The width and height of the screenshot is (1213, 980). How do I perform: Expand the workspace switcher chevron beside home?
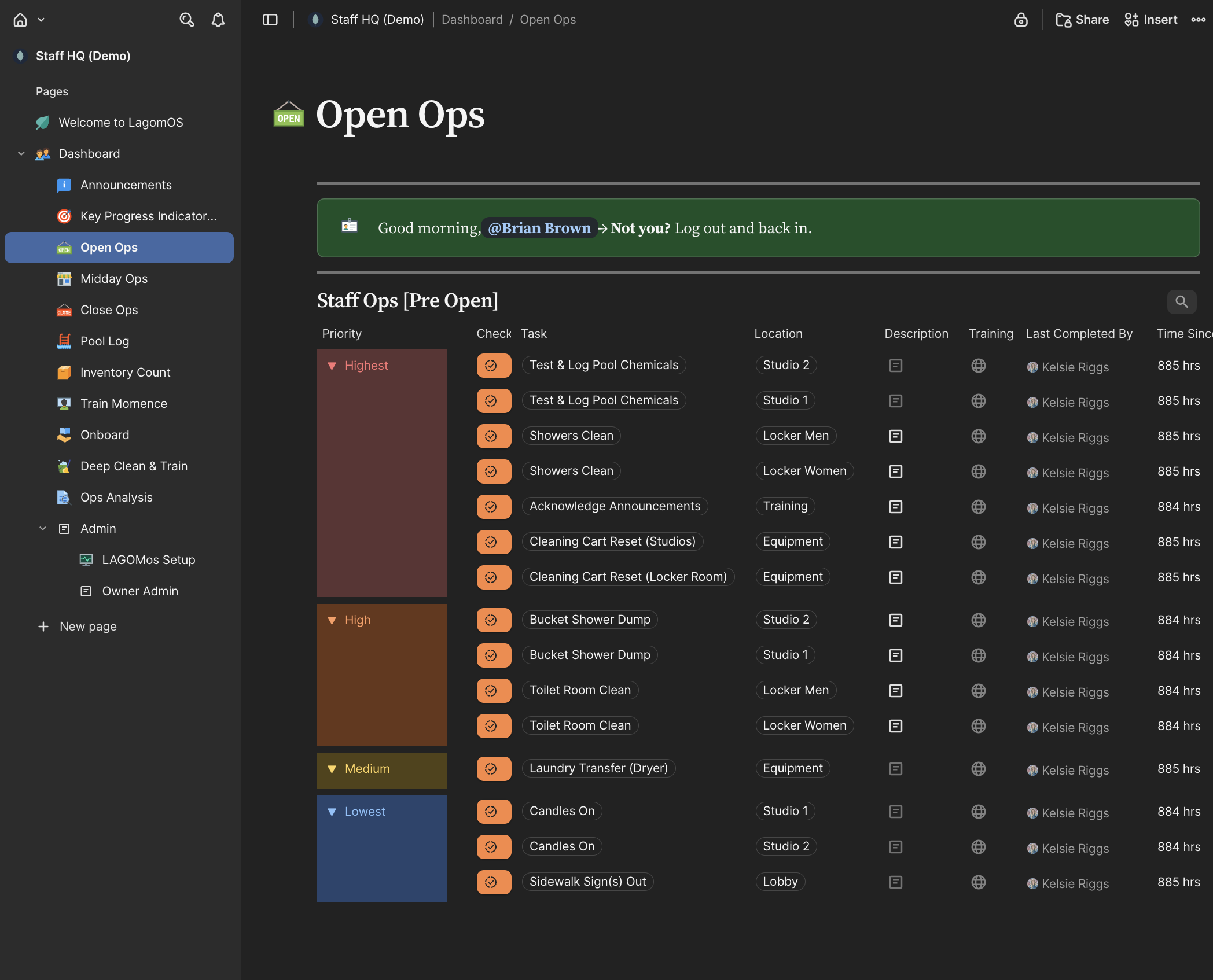click(41, 20)
